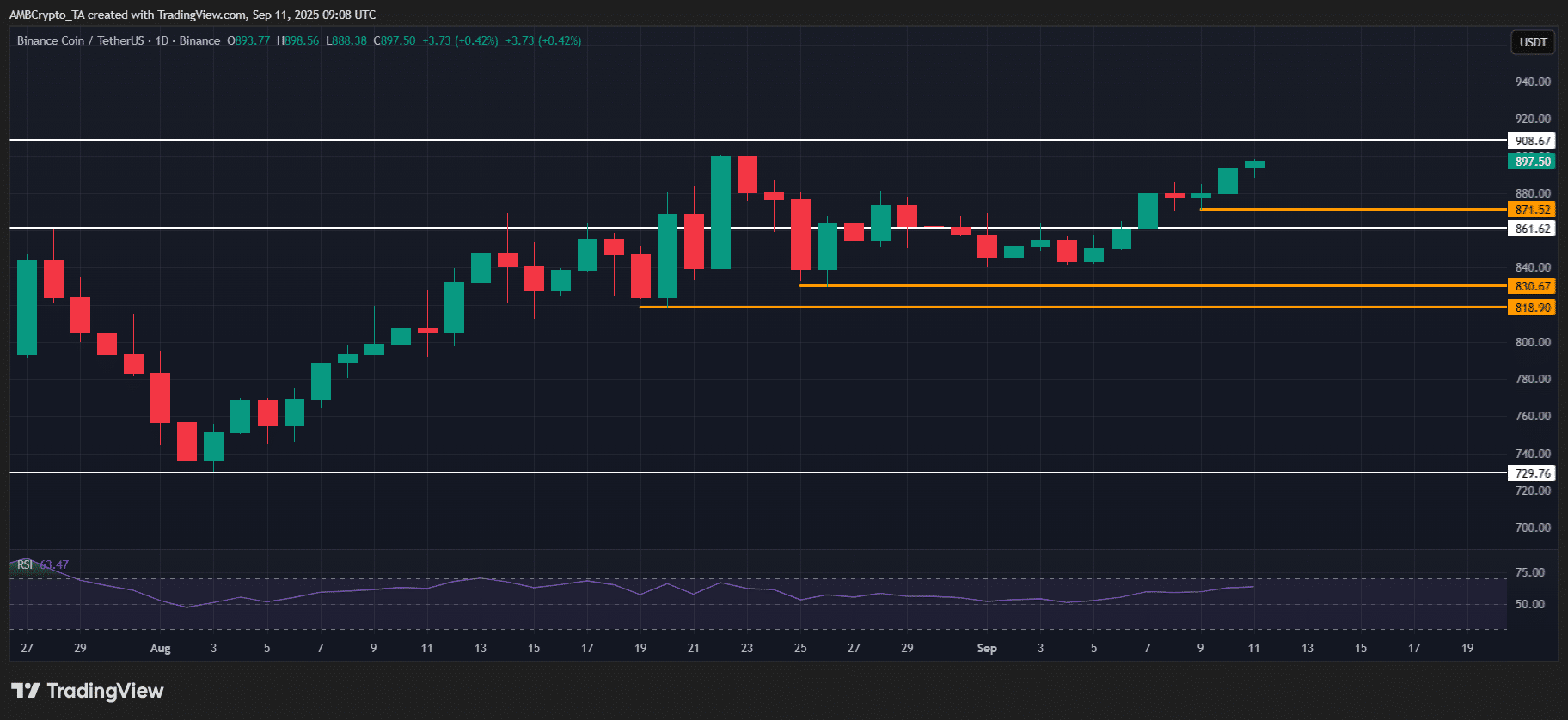Click the TradingView logo icon
The image size is (1568, 720).
[25, 690]
